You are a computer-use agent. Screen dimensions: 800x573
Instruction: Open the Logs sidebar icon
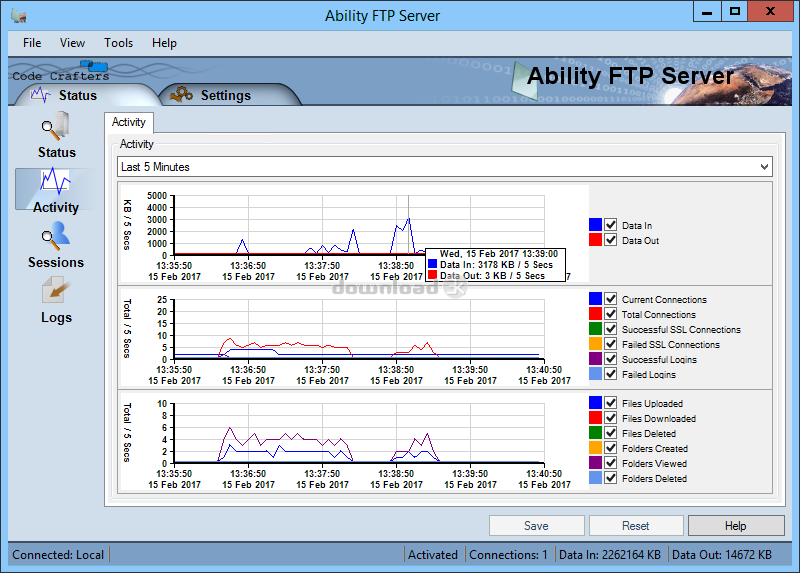(56, 301)
